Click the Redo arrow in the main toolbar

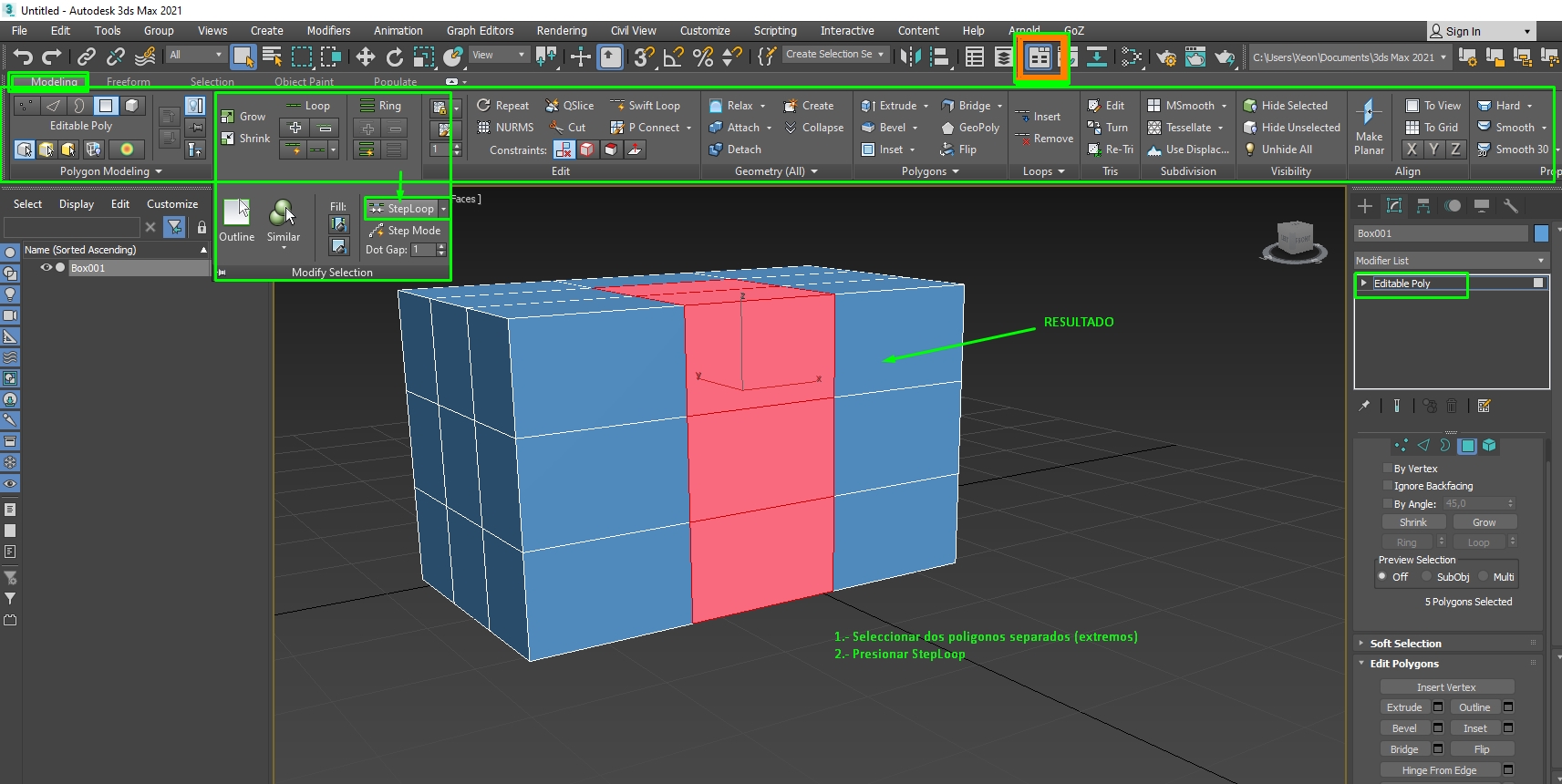point(52,57)
